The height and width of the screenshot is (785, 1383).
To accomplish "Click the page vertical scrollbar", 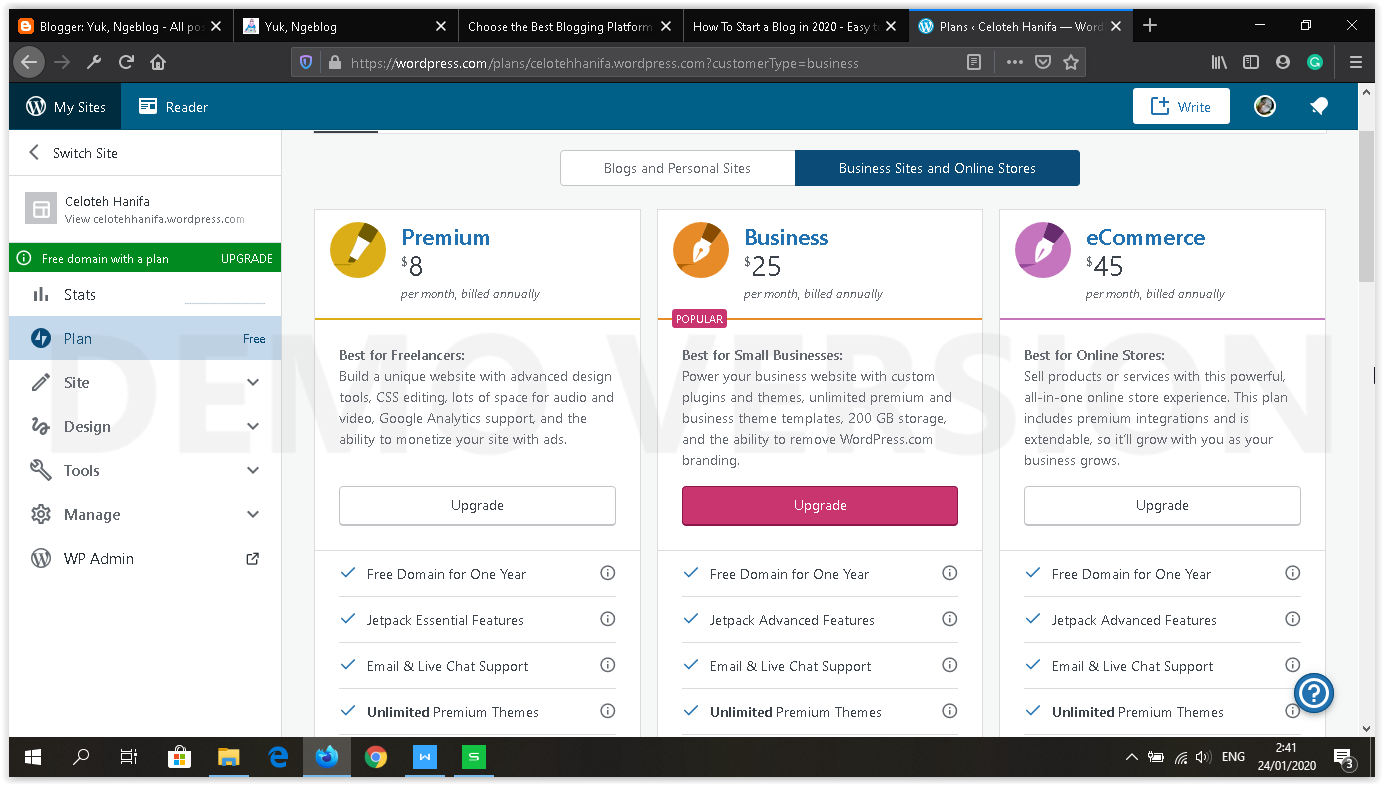I will tap(1366, 206).
